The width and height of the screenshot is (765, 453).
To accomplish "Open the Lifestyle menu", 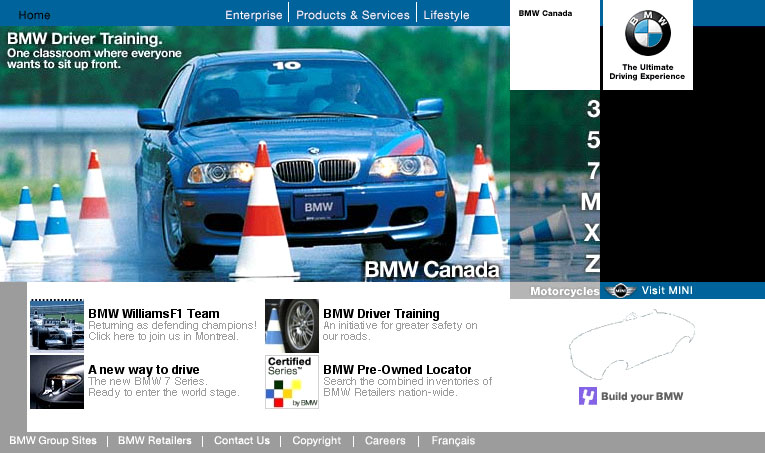I will [x=446, y=15].
